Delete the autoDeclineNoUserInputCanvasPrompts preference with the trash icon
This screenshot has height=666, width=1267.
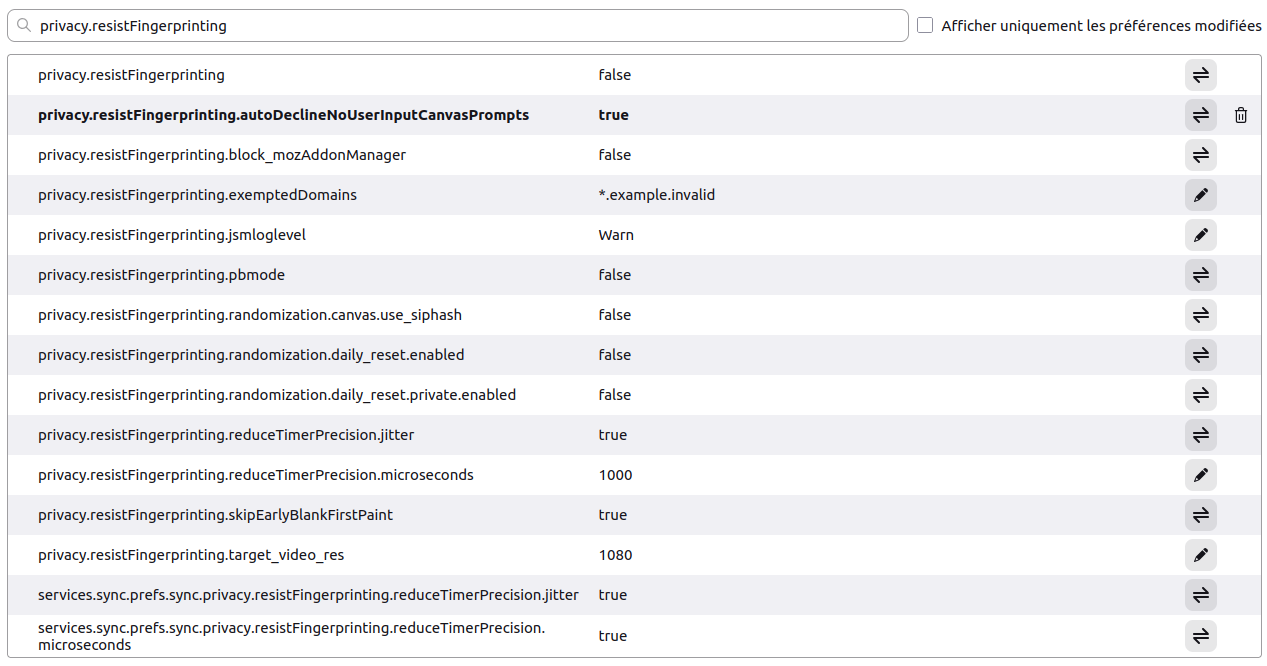(1240, 115)
